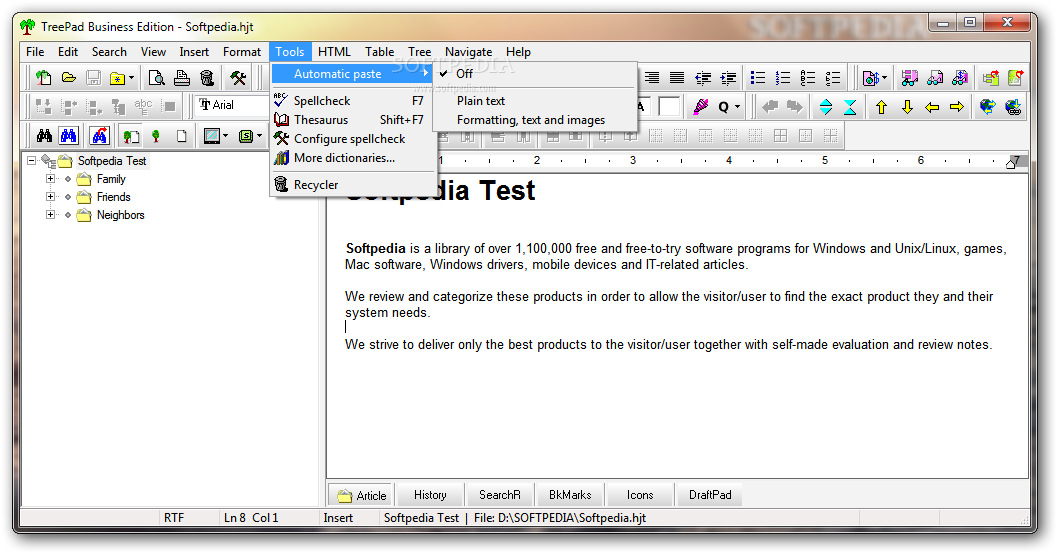Screen dimensions: 1058x554
Task: Choose Plain text automatic paste mode
Action: 534,101
